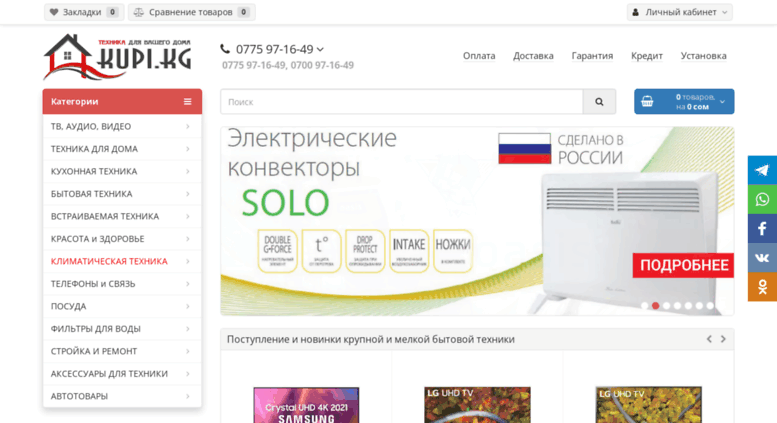Click the scales icon for comparison
Viewport: 777px width, 423px height.
coord(139,12)
